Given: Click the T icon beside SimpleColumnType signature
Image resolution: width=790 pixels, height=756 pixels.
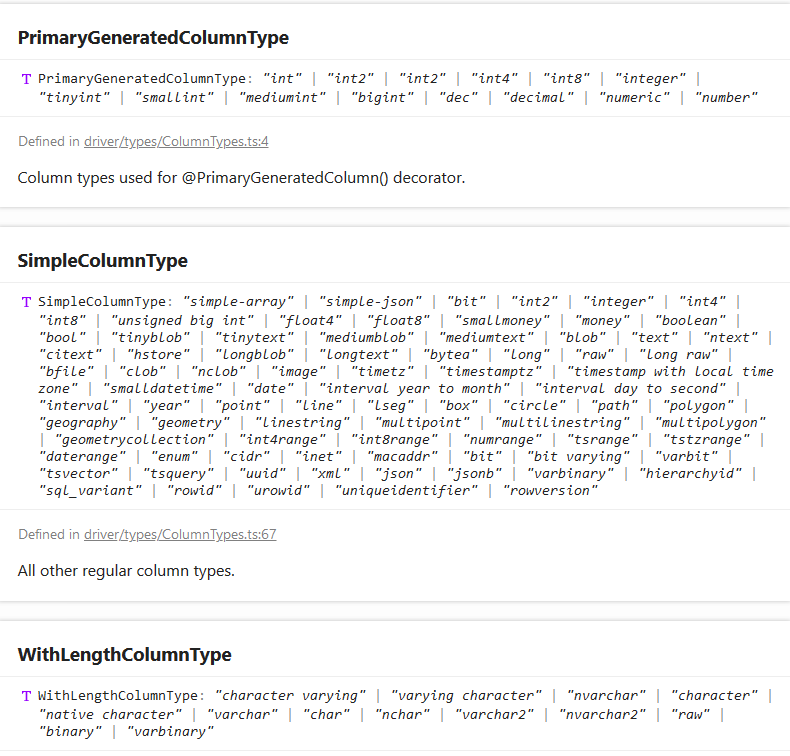Looking at the screenshot, I should point(26,301).
